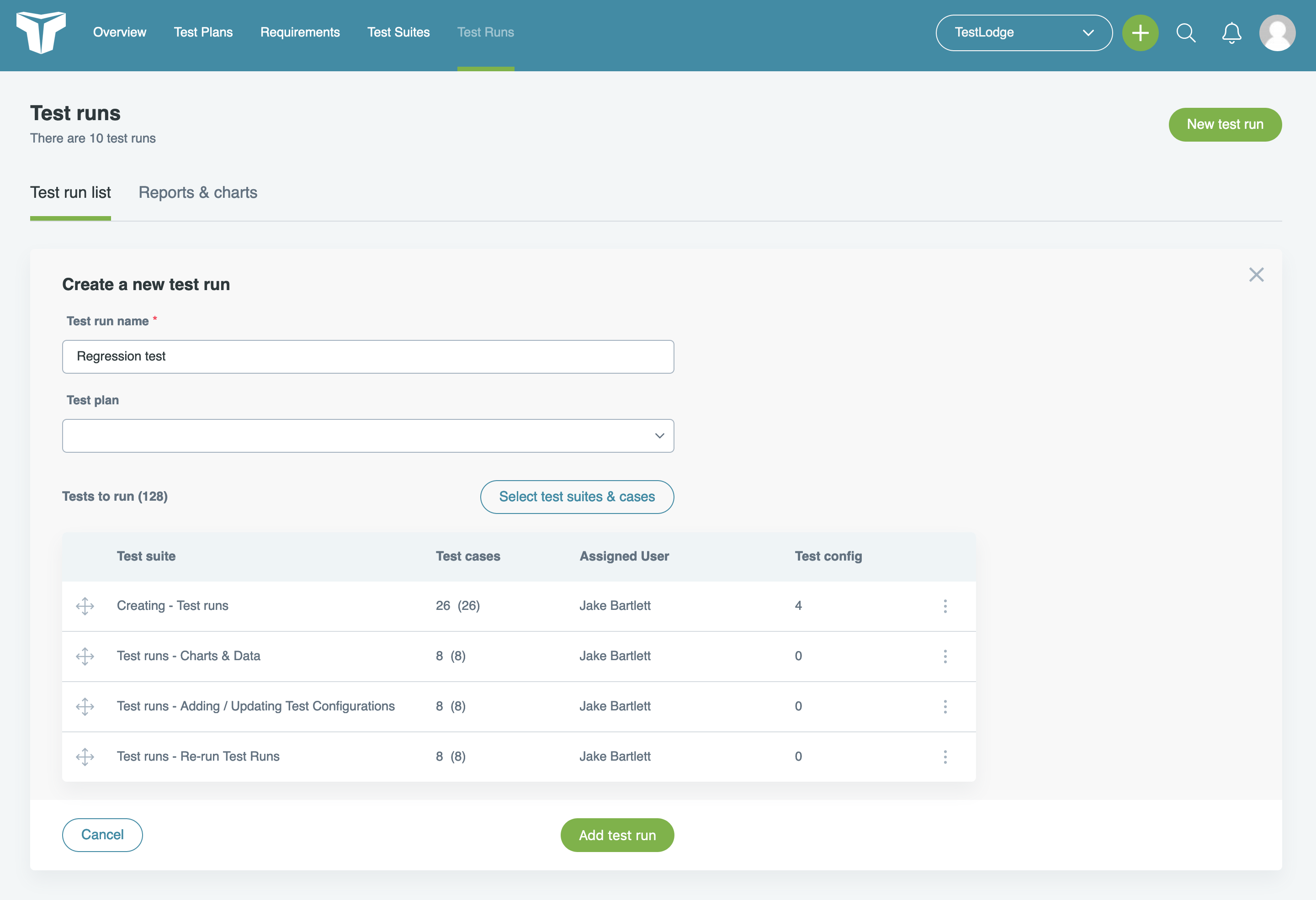
Task: Click the TestLodge logo icon
Action: 41,32
